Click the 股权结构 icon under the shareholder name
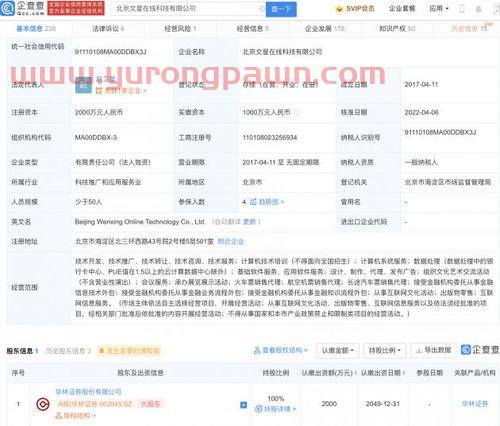Viewport: 500px width, 426px height. pyautogui.click(x=59, y=415)
